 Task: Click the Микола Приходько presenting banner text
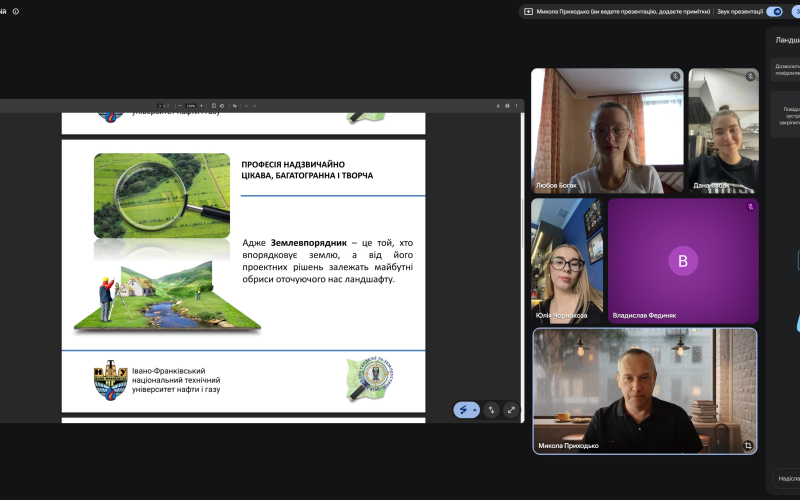click(623, 11)
